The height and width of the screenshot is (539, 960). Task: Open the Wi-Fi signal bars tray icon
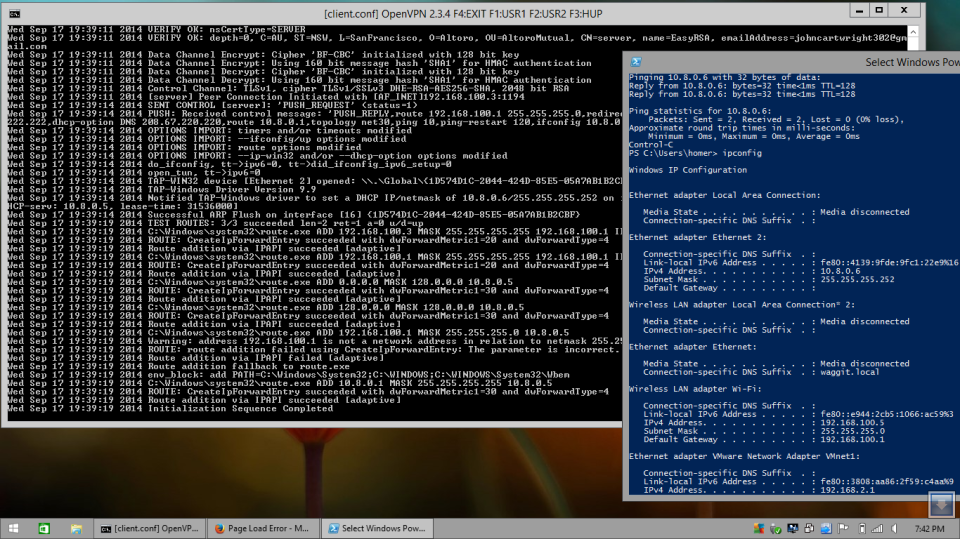877,529
